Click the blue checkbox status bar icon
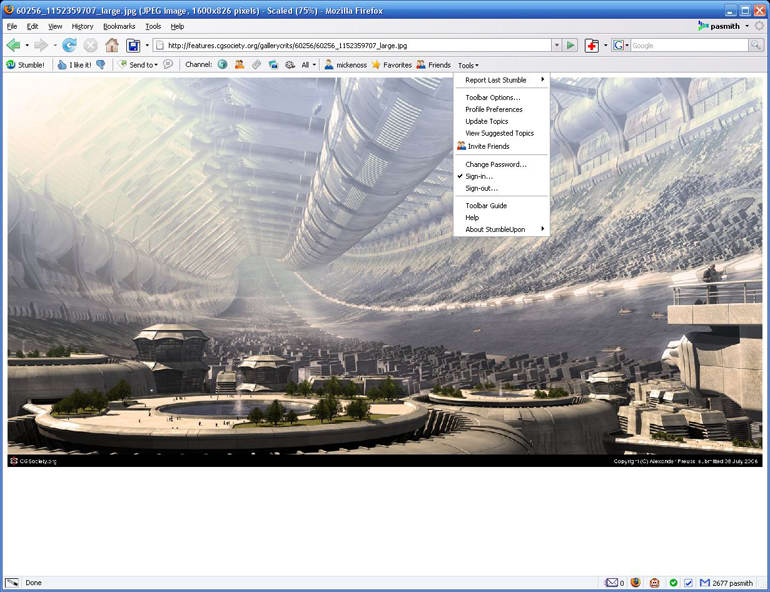770x592 pixels. click(688, 583)
